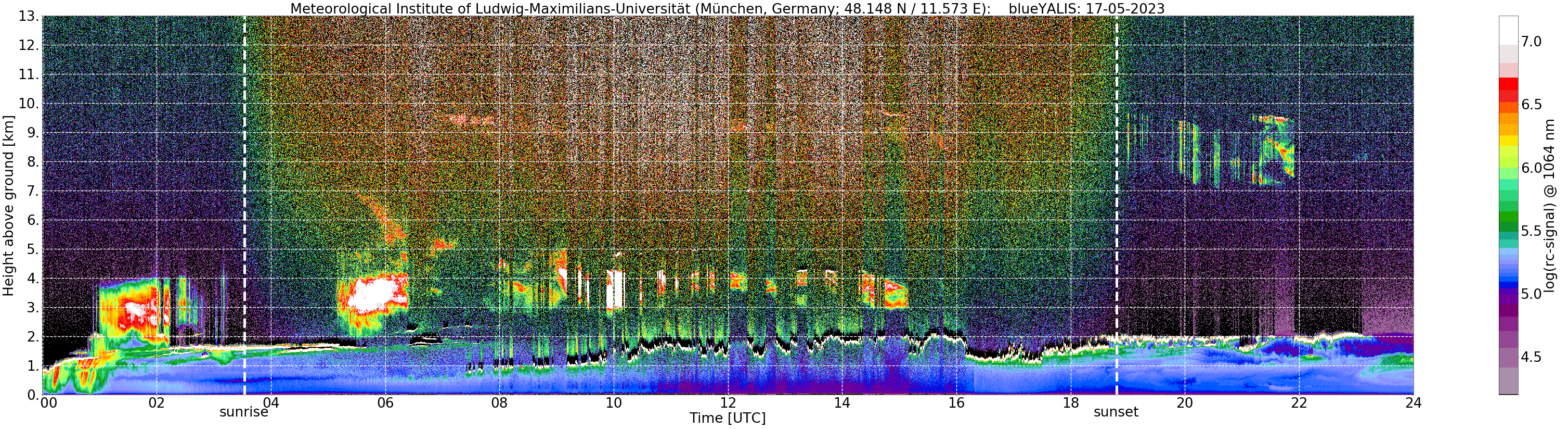Click the time tick label '12' on time axis
This screenshot has height=429, width=1568.
point(728,403)
